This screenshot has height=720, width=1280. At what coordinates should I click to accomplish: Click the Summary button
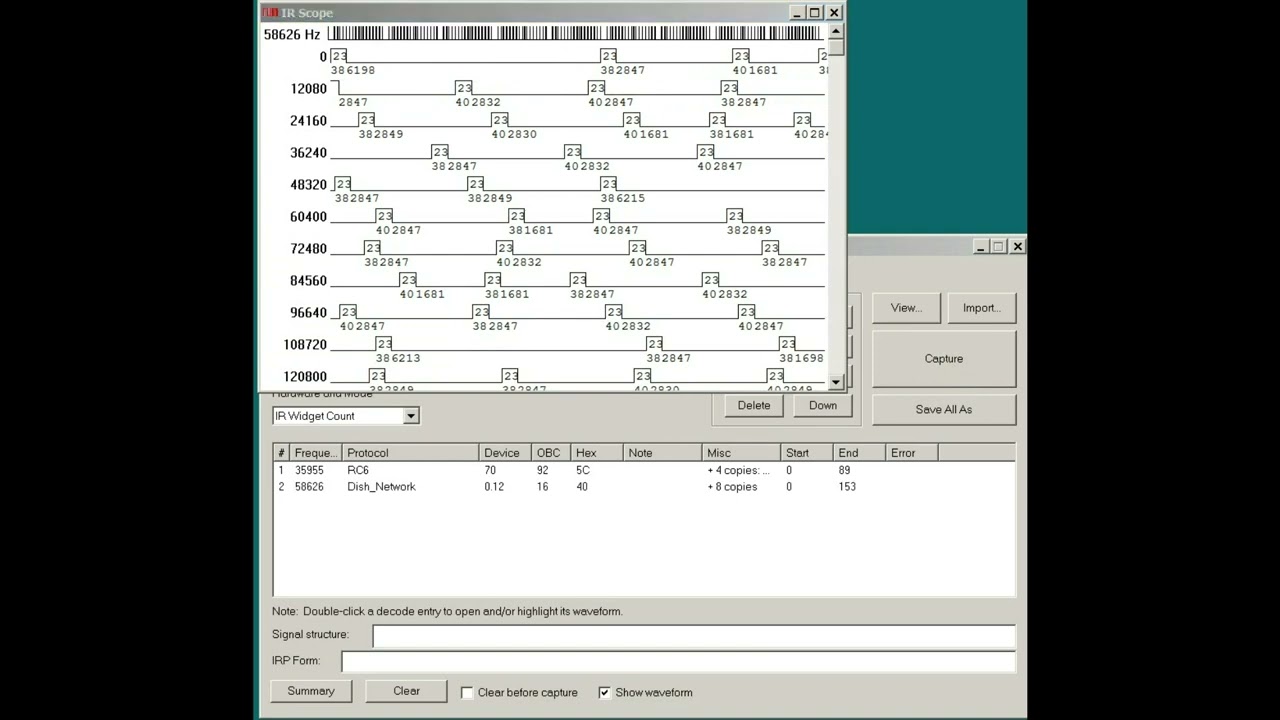tap(311, 691)
